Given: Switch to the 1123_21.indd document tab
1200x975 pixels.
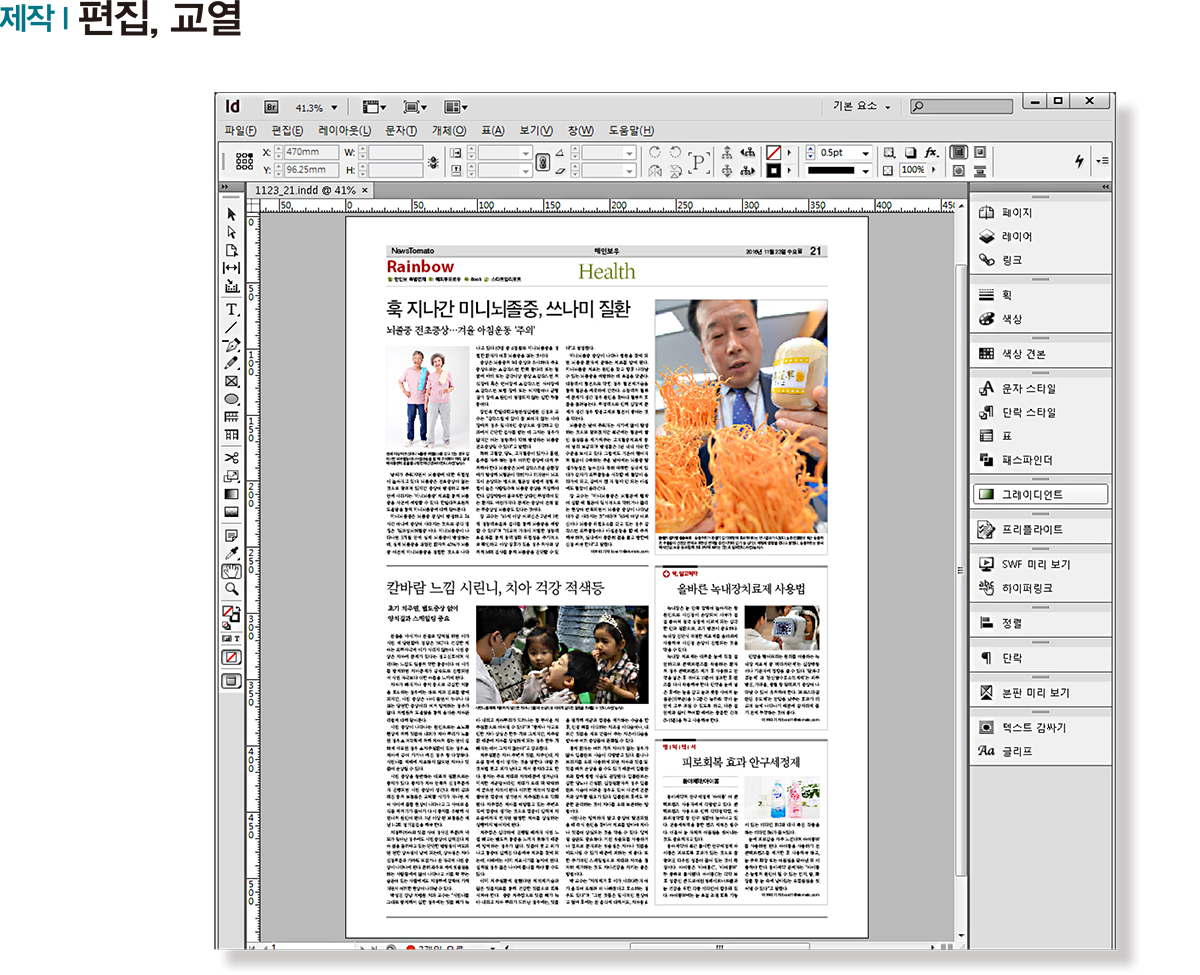Looking at the screenshot, I should click(305, 190).
